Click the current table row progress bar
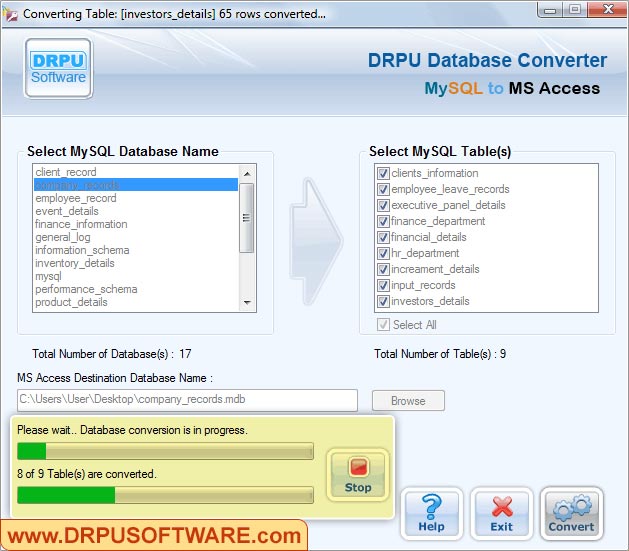 (x=165, y=451)
